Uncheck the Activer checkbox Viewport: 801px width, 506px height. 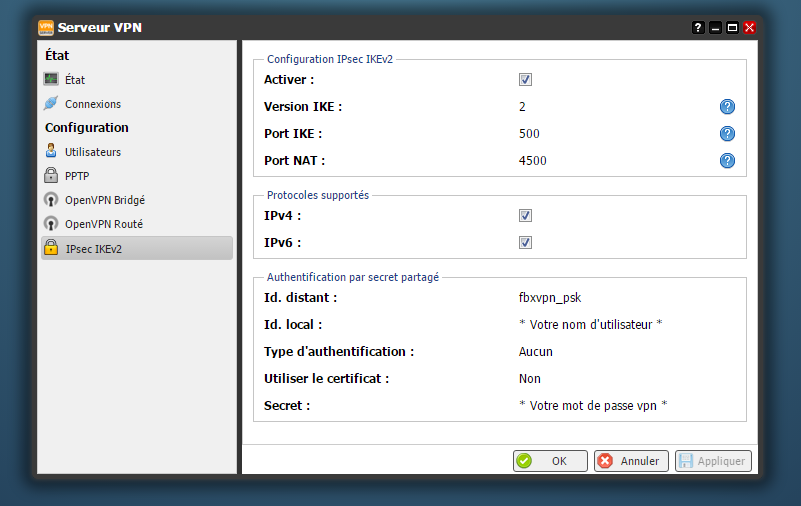(525, 80)
